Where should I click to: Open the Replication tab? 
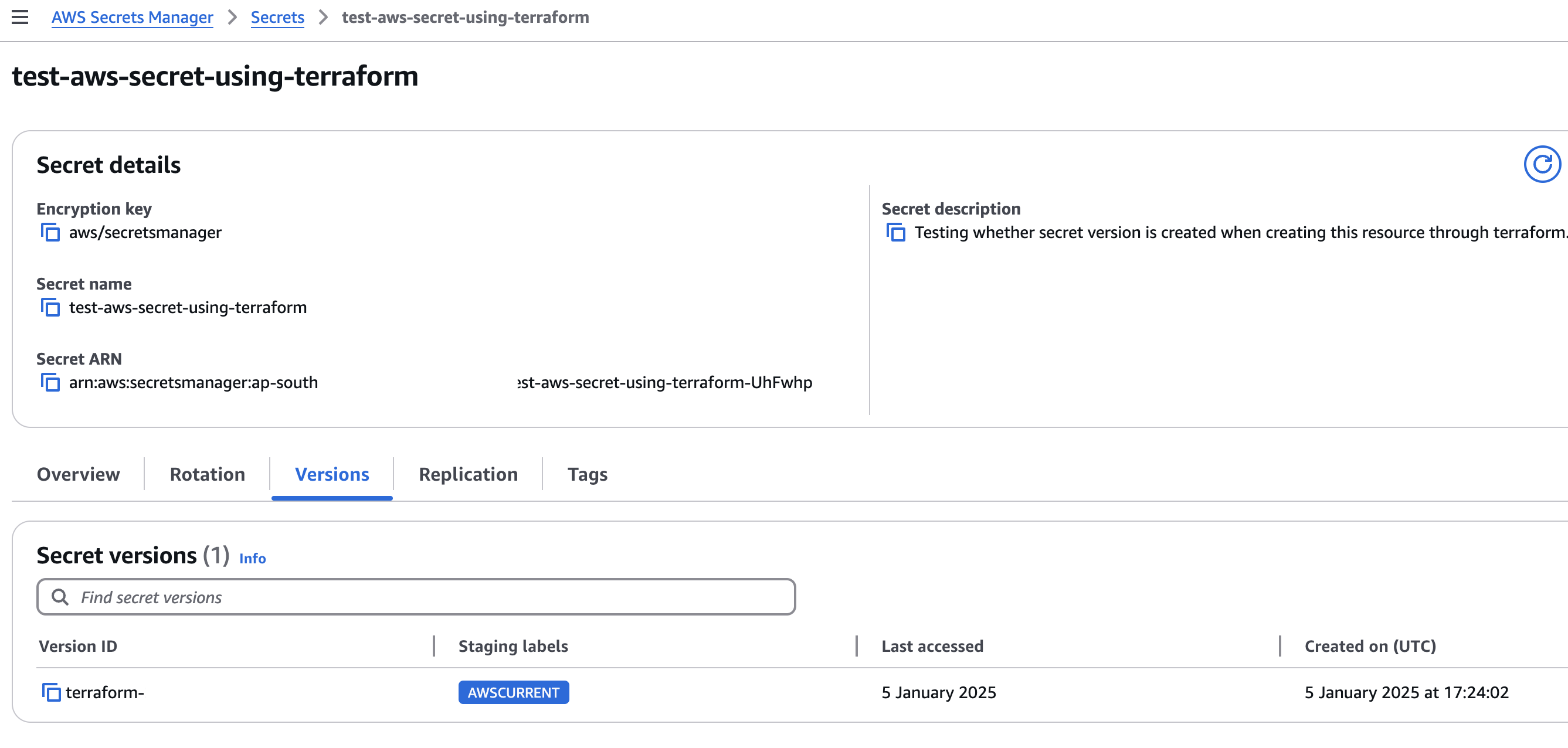coord(468,474)
